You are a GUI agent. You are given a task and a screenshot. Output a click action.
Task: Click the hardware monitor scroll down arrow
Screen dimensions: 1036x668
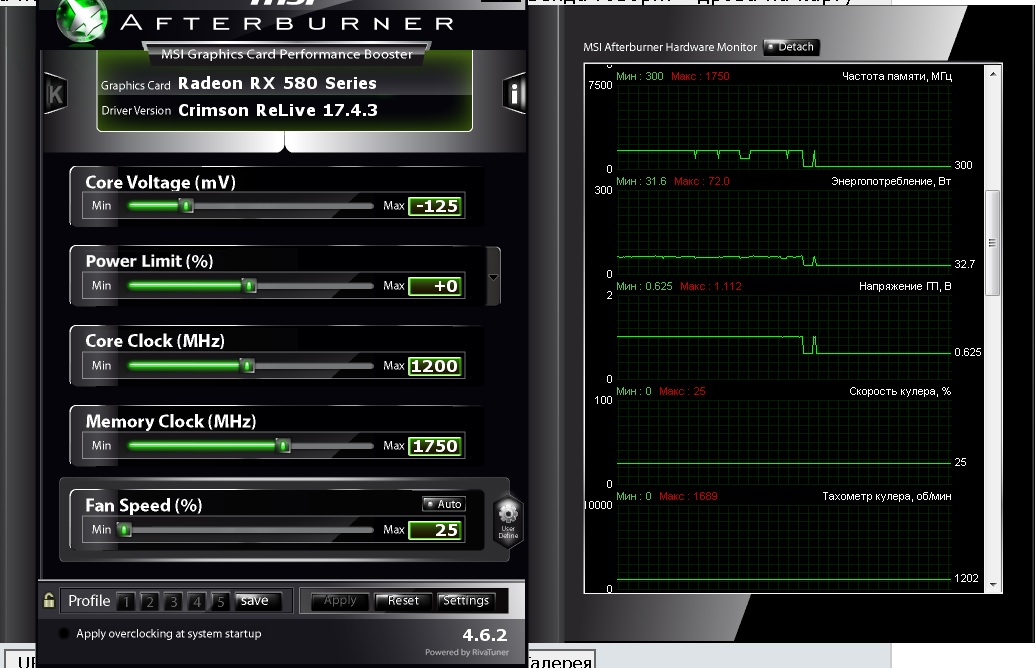992,585
